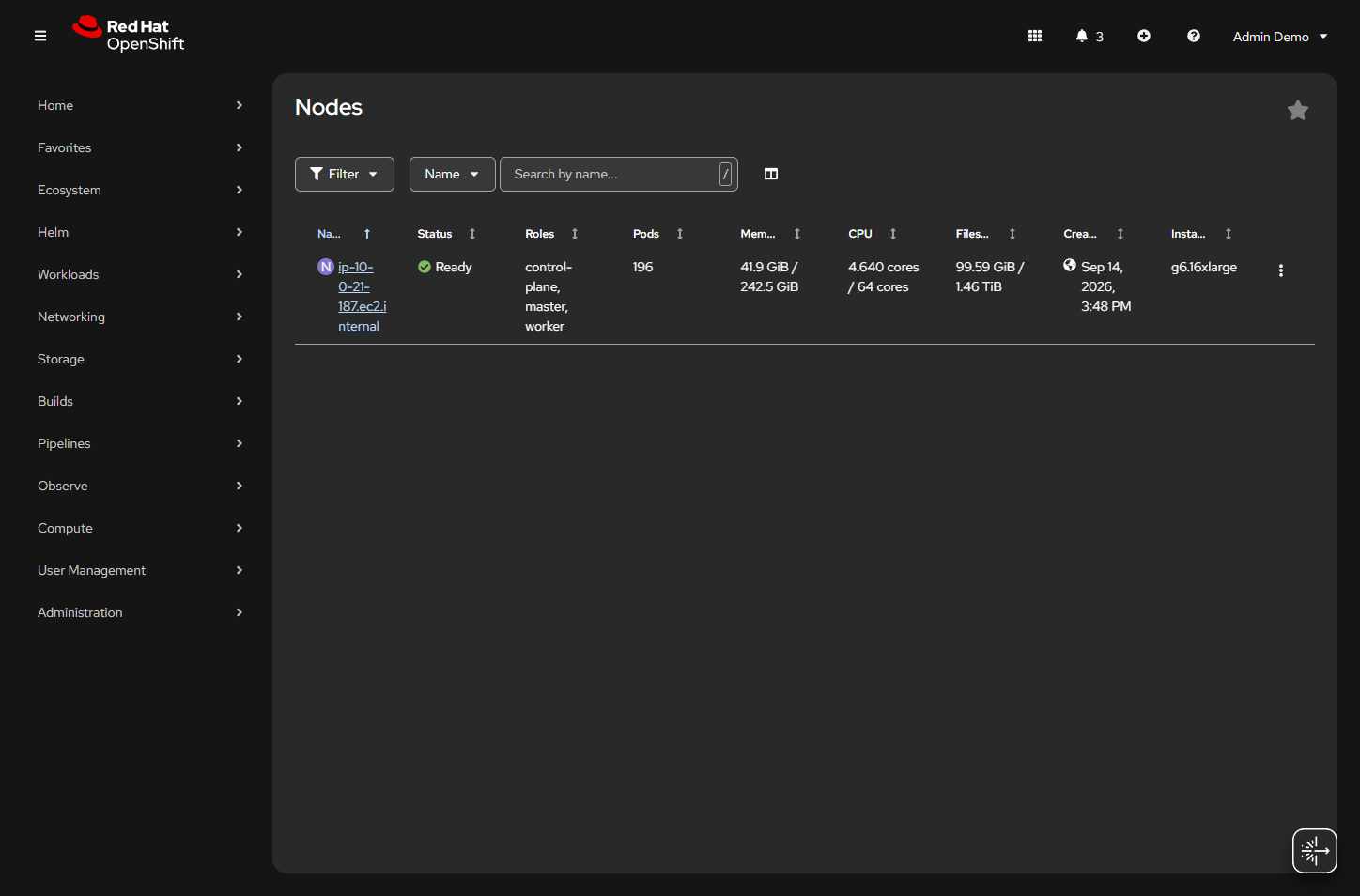Click the Nodes page heading

point(329,107)
